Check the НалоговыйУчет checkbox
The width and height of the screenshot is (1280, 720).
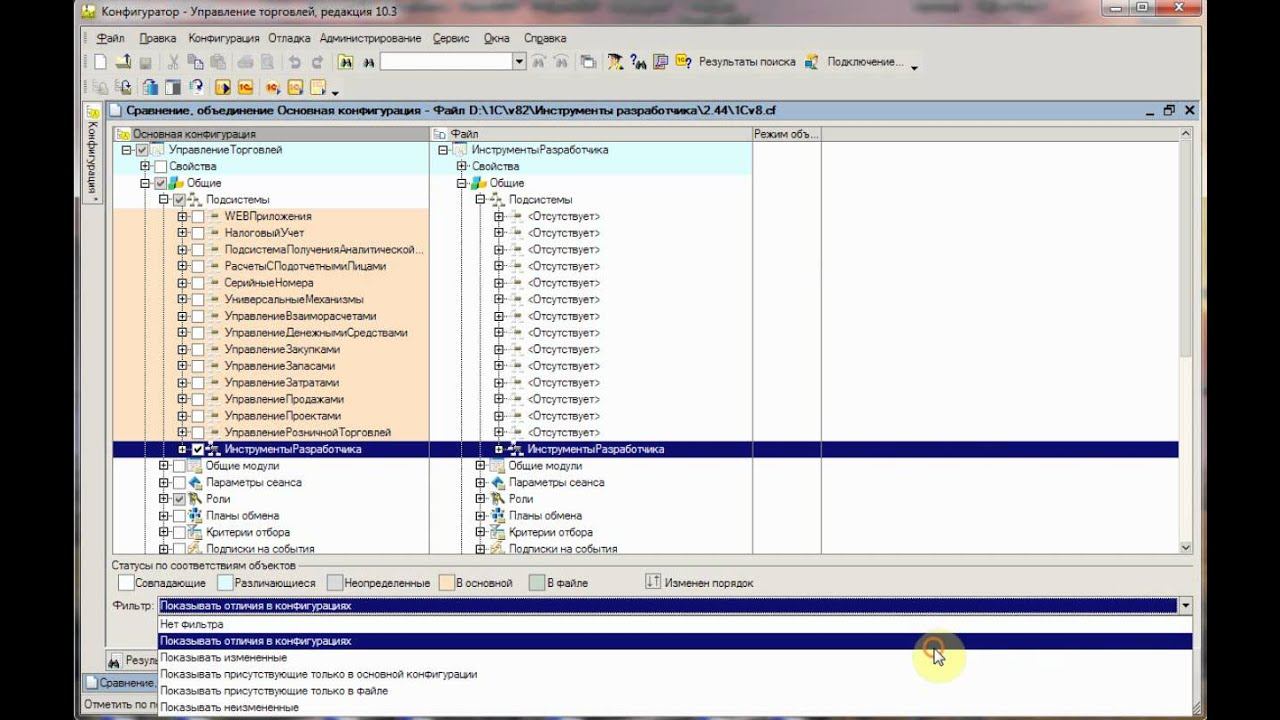coord(198,233)
